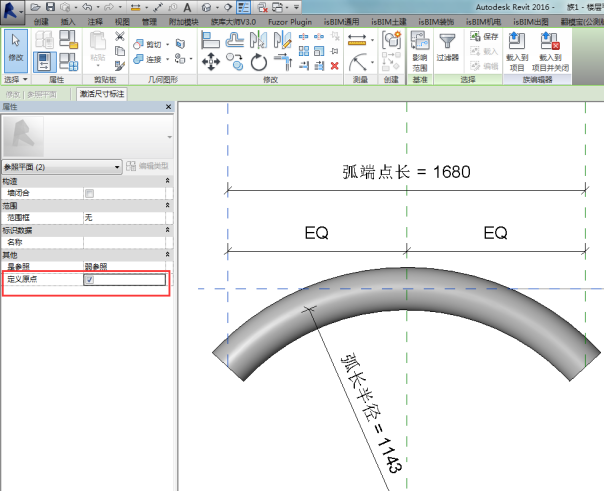
Task: Collapse the 构造 section in properties
Action: [x=167, y=180]
